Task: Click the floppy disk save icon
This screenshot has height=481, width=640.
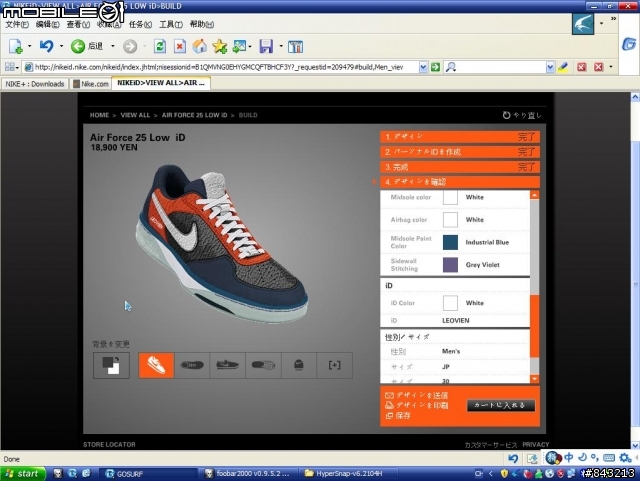Action: 266,46
